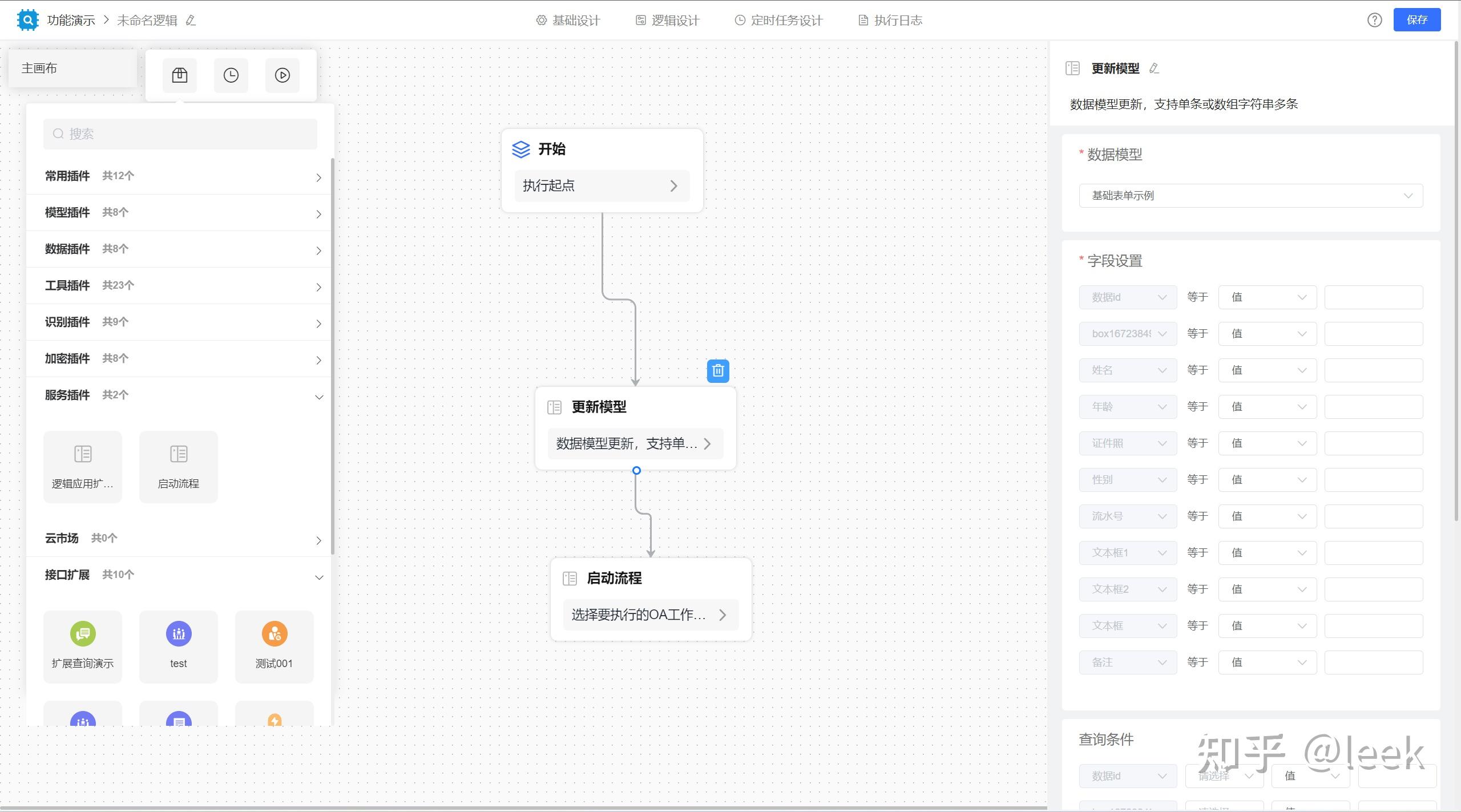
Task: Select the 扩展查询演示 plugin icon
Action: tap(83, 634)
